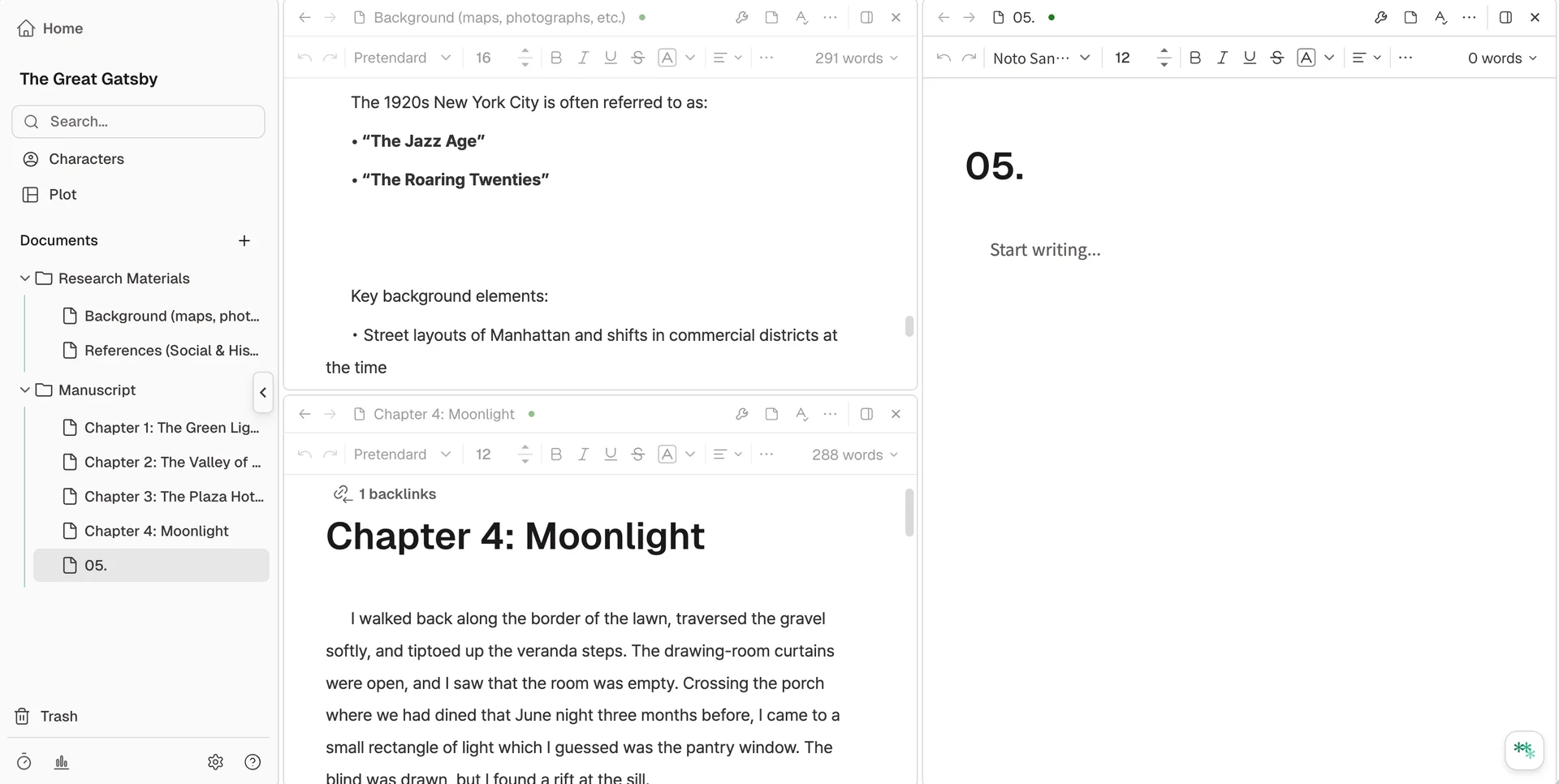Collapse the Research Materials folder
The height and width of the screenshot is (784, 1559).
click(x=24, y=278)
